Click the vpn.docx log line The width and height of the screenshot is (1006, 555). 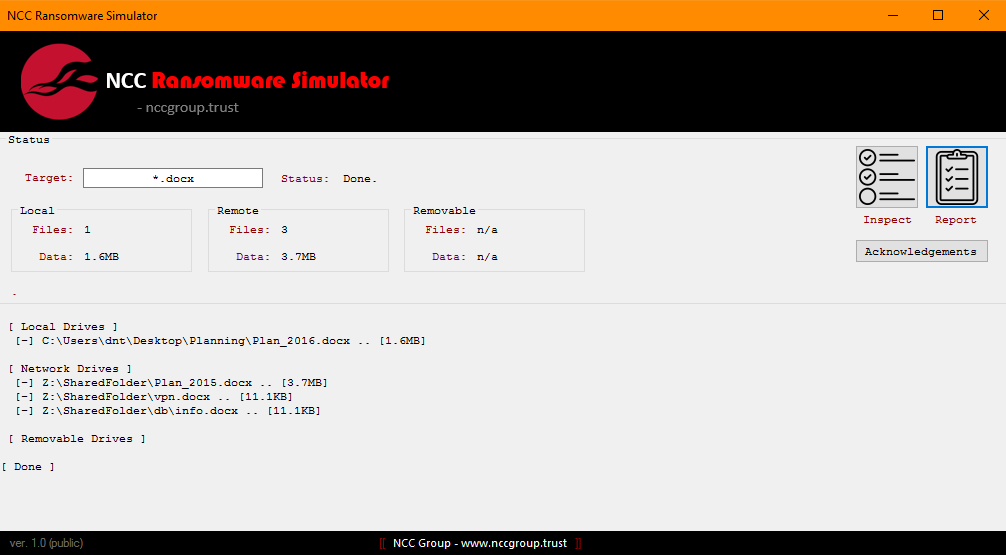tap(167, 397)
